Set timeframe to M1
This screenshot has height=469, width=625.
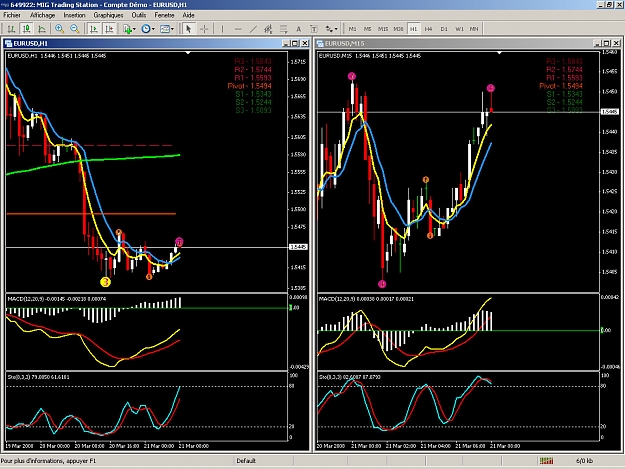pyautogui.click(x=352, y=29)
